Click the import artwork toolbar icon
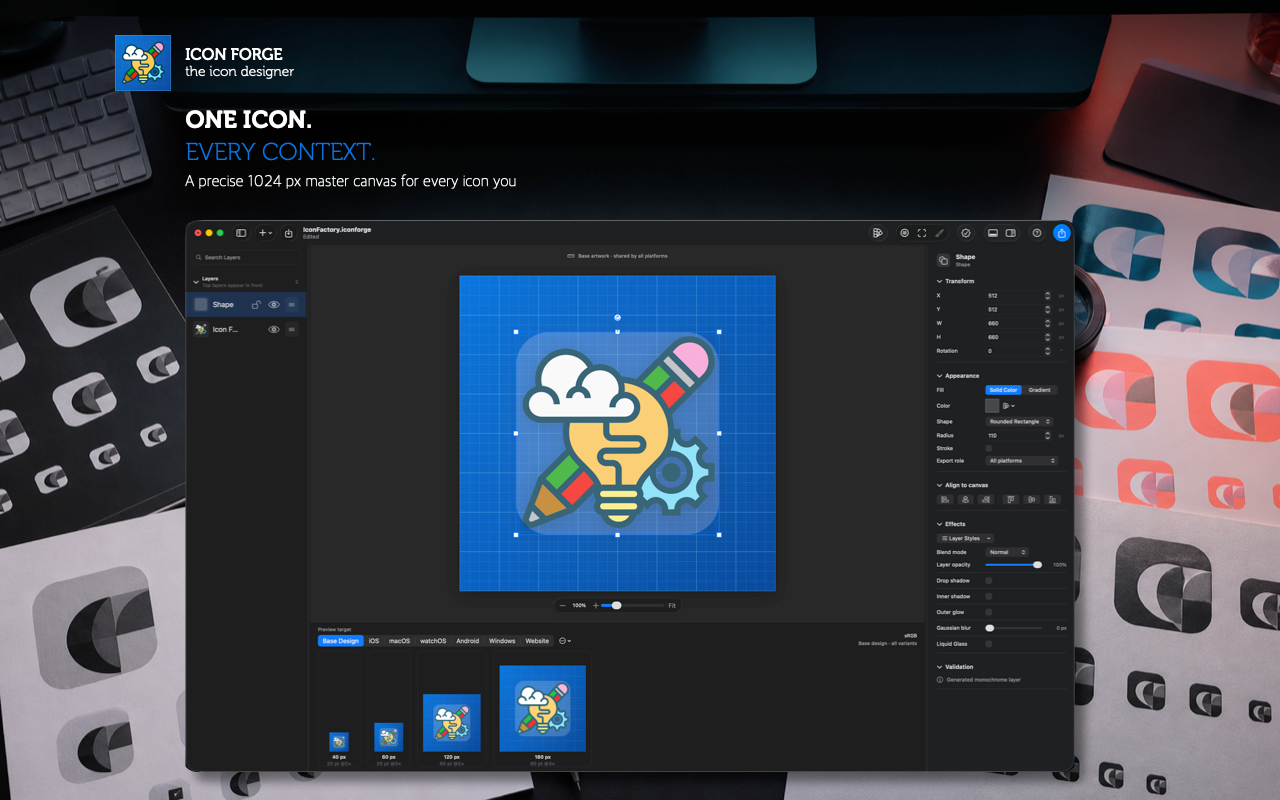Screen dimensions: 1280x800 [289, 233]
